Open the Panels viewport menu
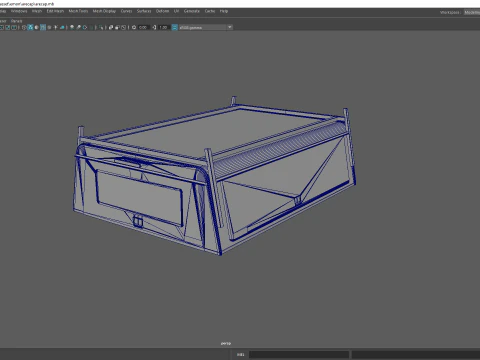Viewport: 480px width, 360px height. pyautogui.click(x=16, y=21)
